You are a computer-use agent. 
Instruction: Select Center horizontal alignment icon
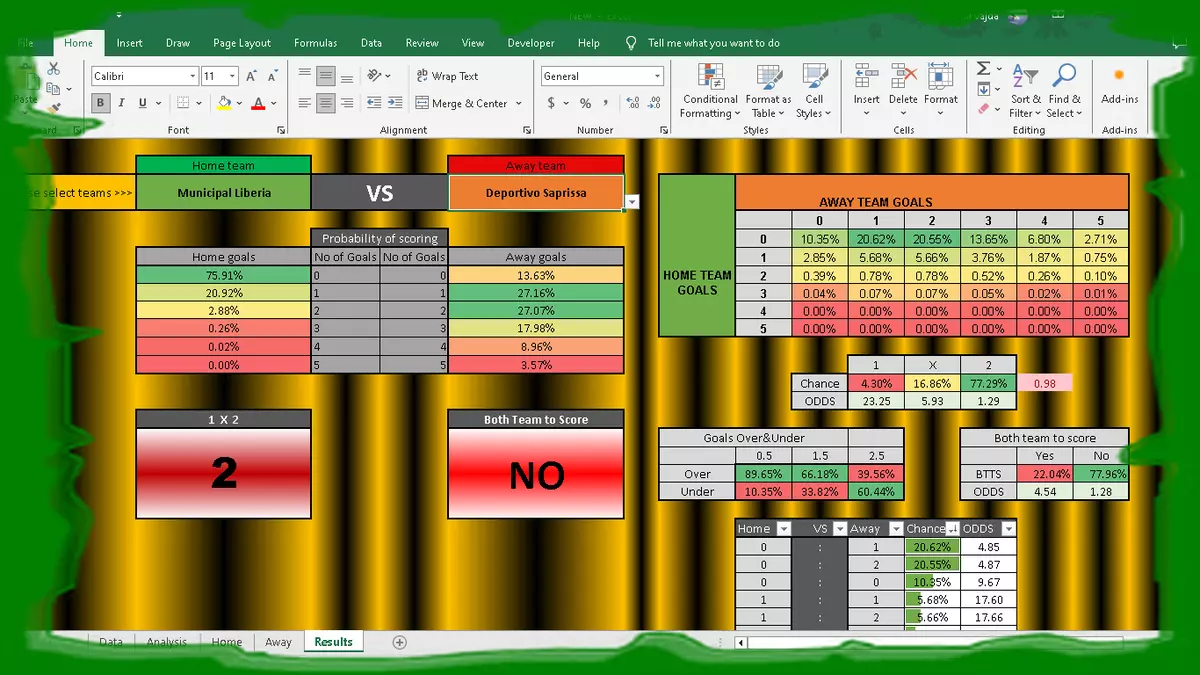click(326, 103)
